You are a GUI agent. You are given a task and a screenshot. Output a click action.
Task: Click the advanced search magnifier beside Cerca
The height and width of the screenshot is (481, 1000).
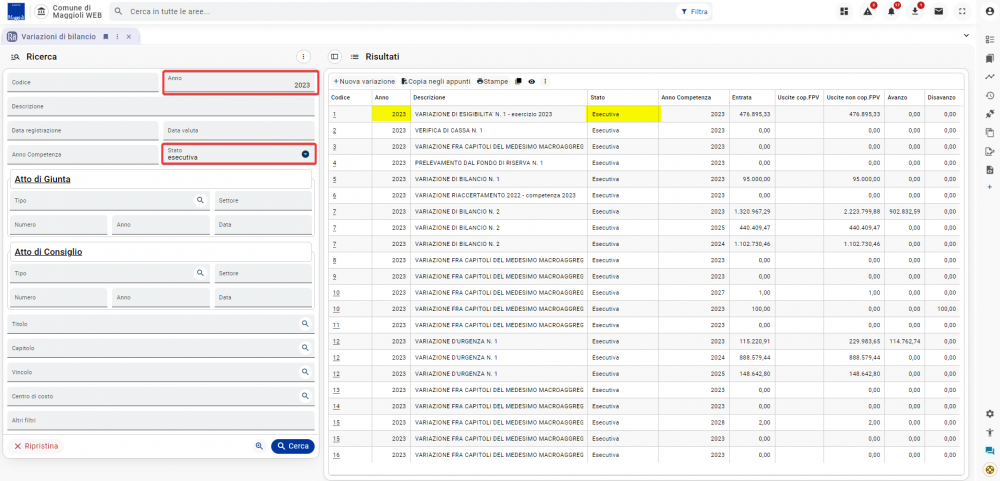259,446
